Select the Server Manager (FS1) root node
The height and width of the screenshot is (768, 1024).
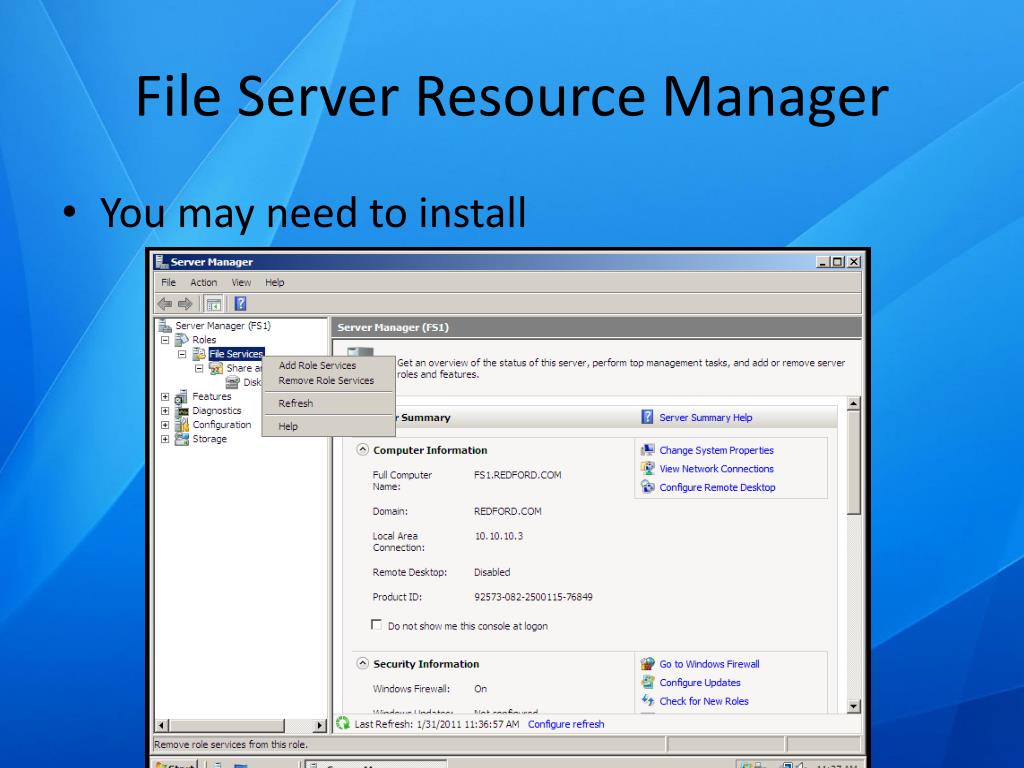(223, 325)
